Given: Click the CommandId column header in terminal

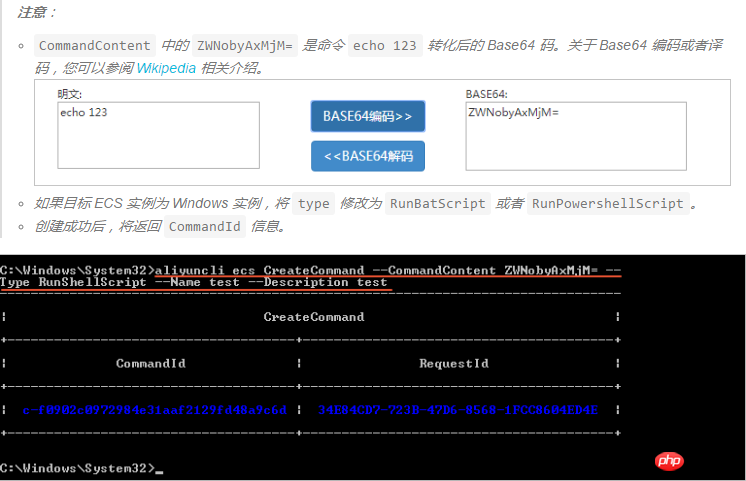Looking at the screenshot, I should (151, 363).
